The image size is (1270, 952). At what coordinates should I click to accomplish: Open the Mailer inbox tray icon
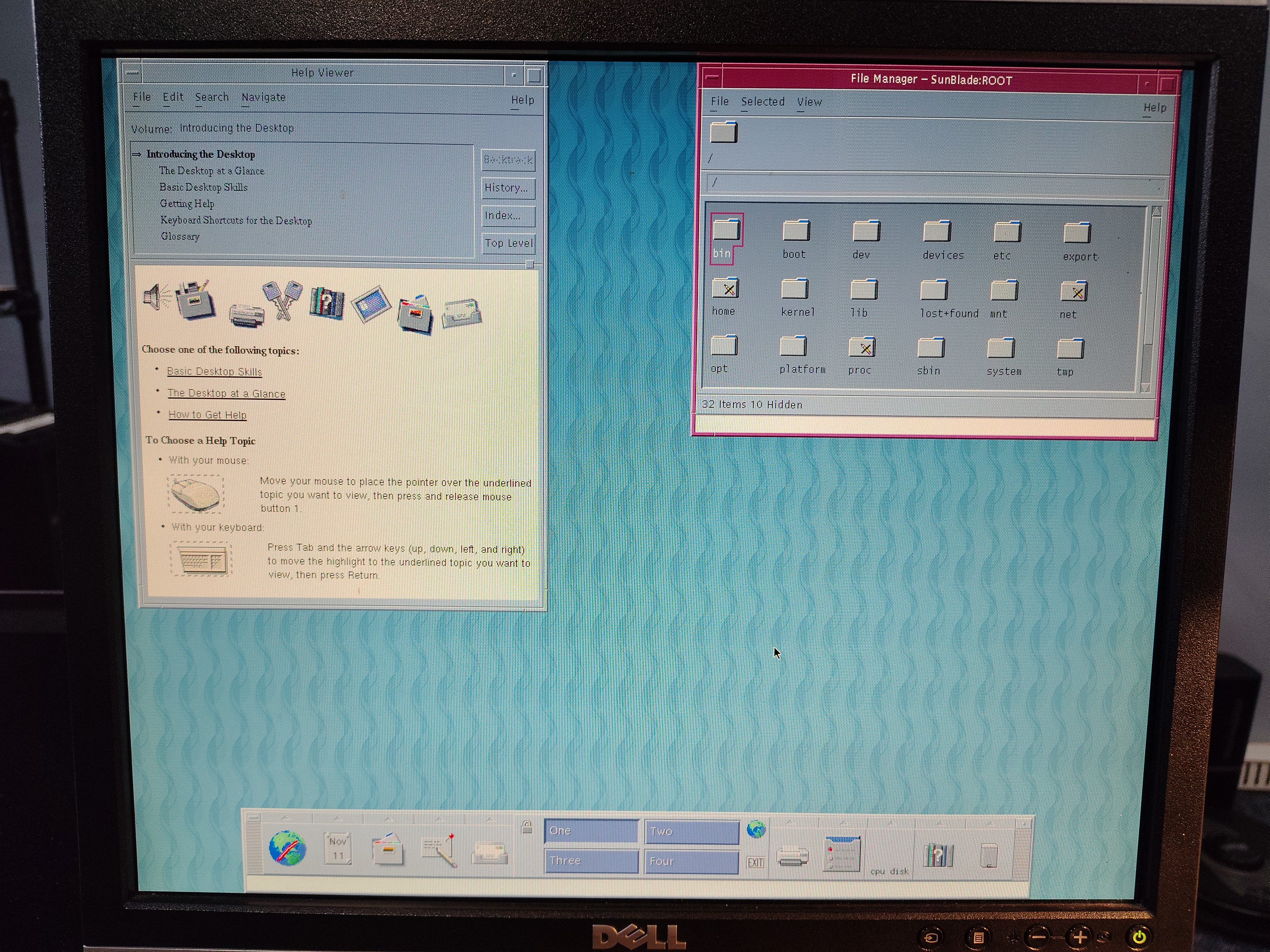(489, 853)
